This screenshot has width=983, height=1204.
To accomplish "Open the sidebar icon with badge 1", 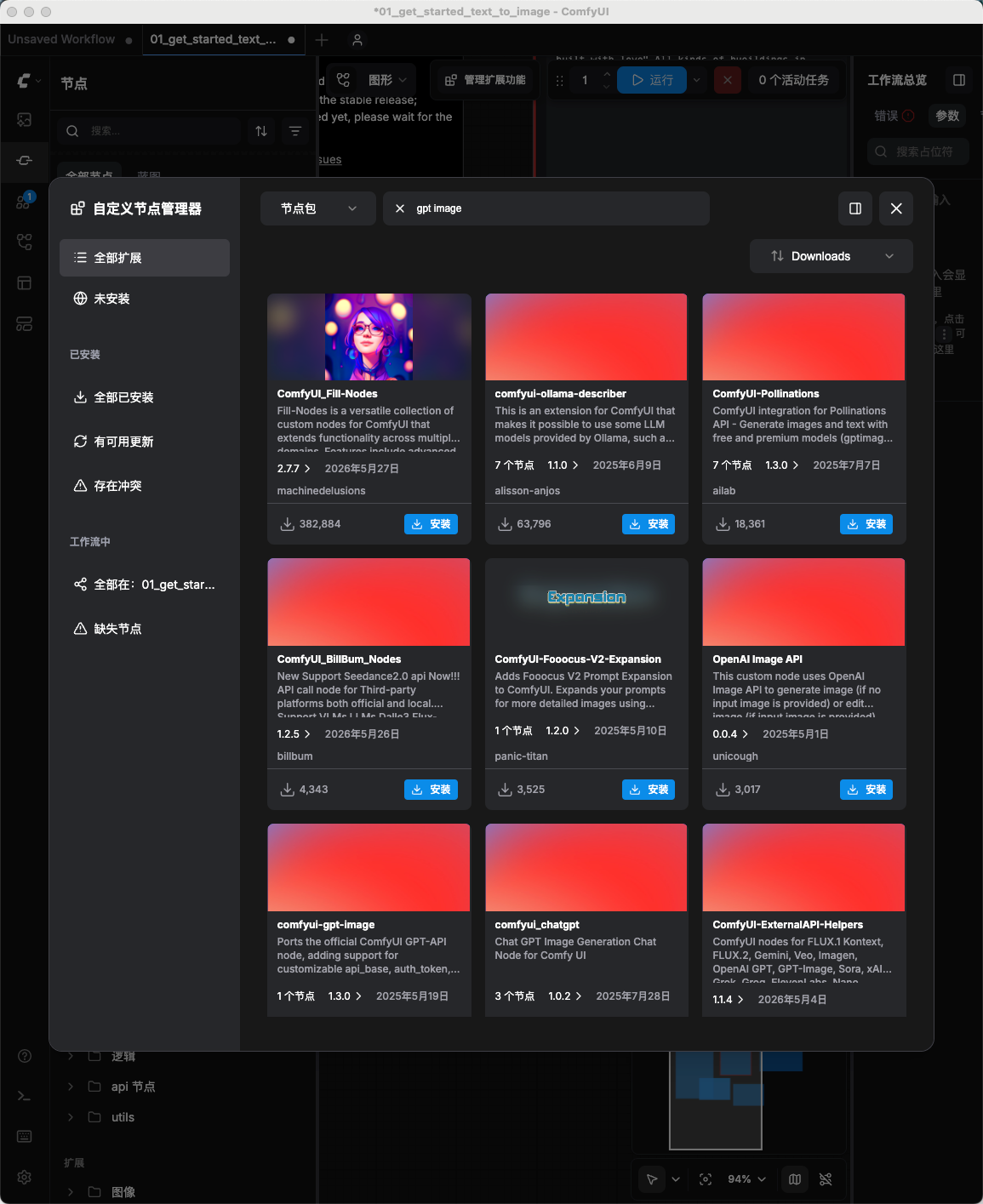I will click(x=25, y=202).
